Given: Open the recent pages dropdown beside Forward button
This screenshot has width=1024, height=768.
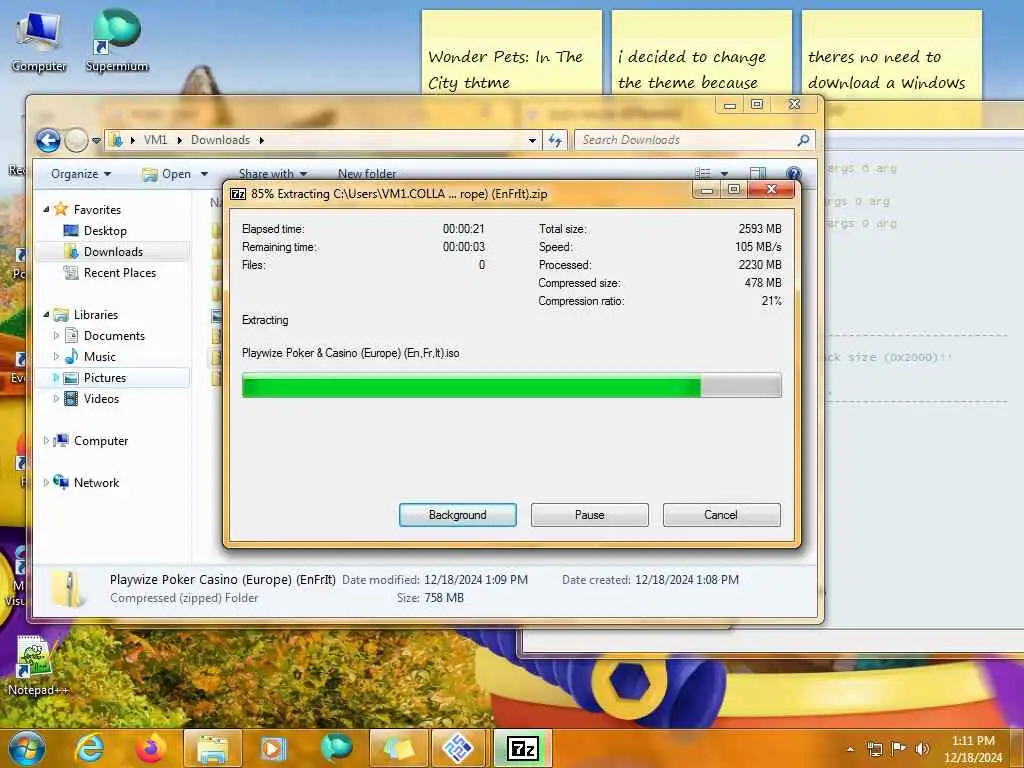Looking at the screenshot, I should point(97,140).
